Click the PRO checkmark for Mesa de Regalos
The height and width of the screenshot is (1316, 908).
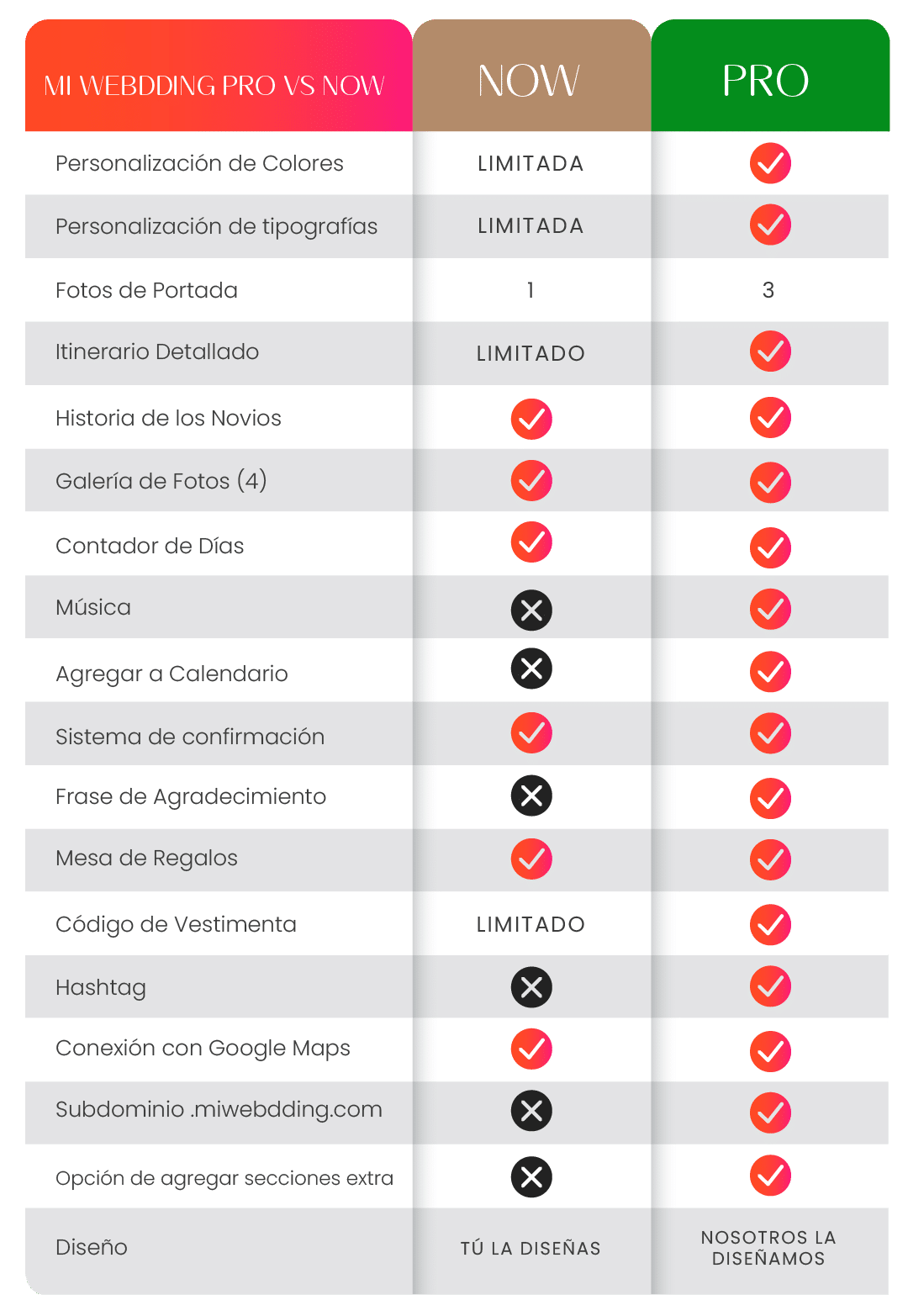click(770, 859)
